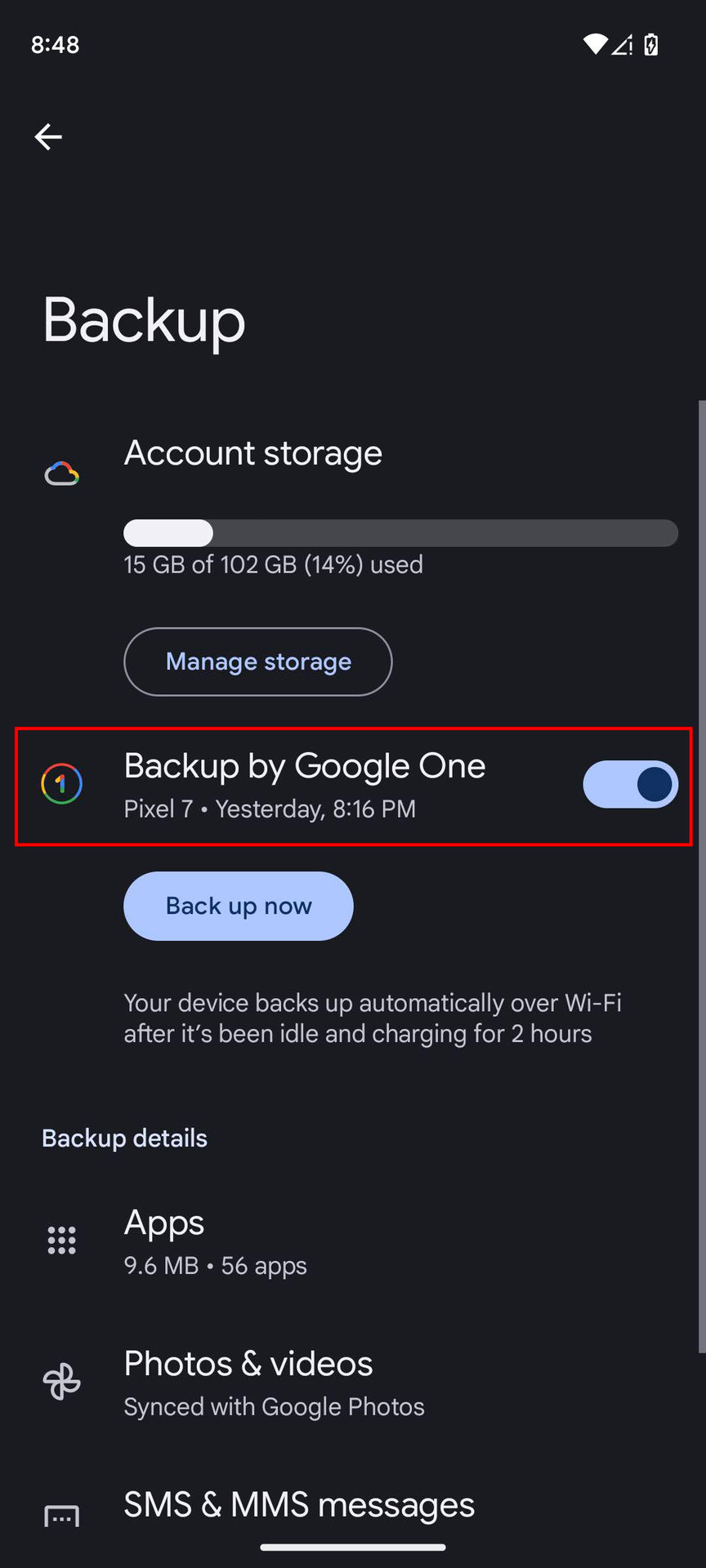Tap the Wi-Fi status icon
Image resolution: width=706 pixels, height=1568 pixels.
coord(595,44)
